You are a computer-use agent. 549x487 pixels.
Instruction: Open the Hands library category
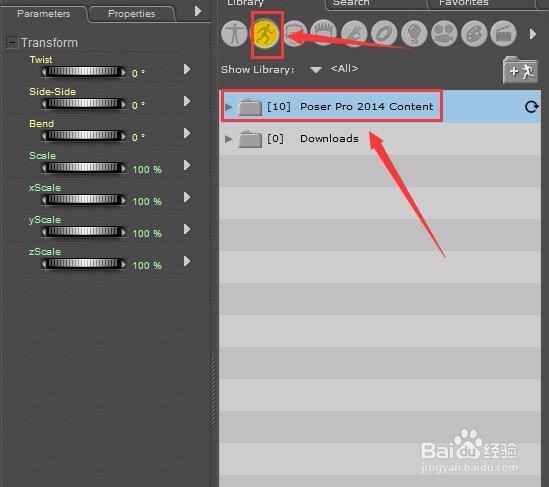(354, 34)
